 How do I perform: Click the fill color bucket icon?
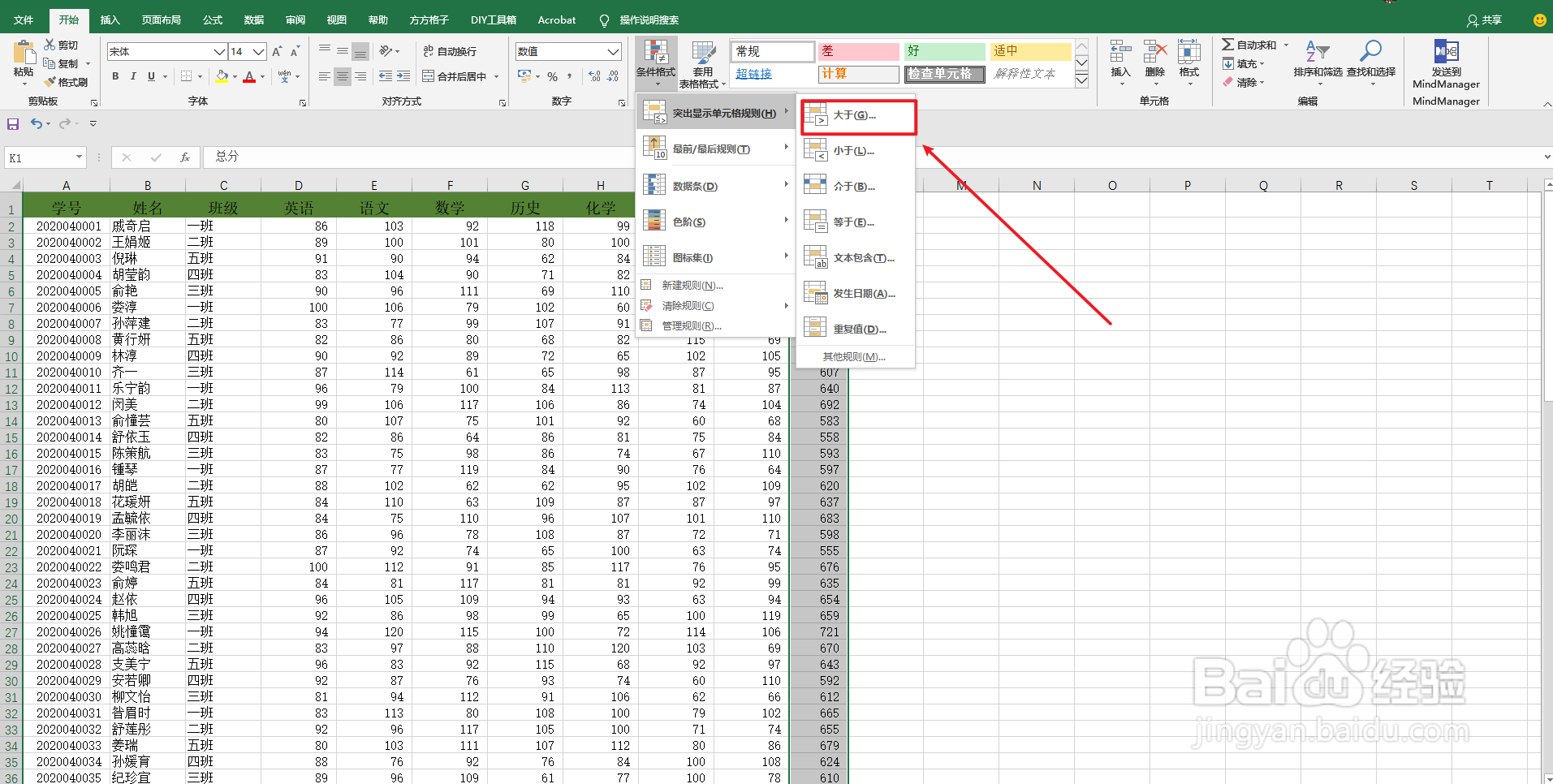tap(222, 76)
